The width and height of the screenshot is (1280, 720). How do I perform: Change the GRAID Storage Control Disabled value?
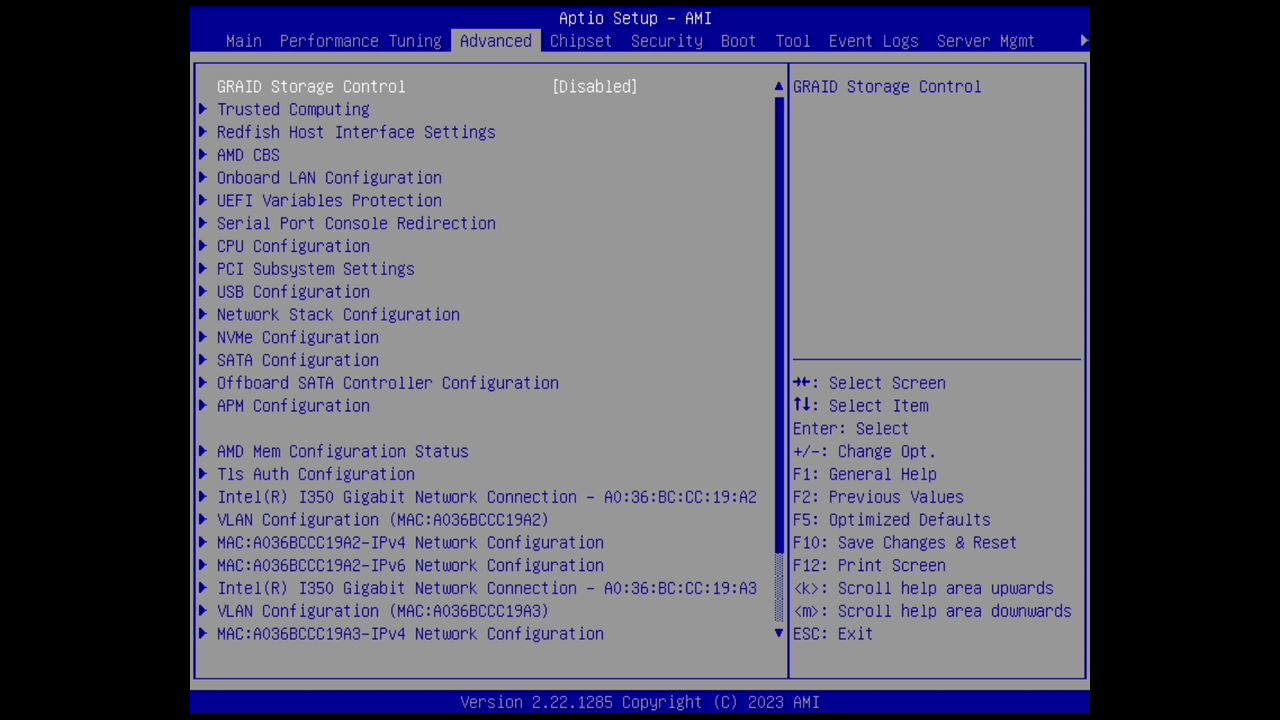[594, 87]
